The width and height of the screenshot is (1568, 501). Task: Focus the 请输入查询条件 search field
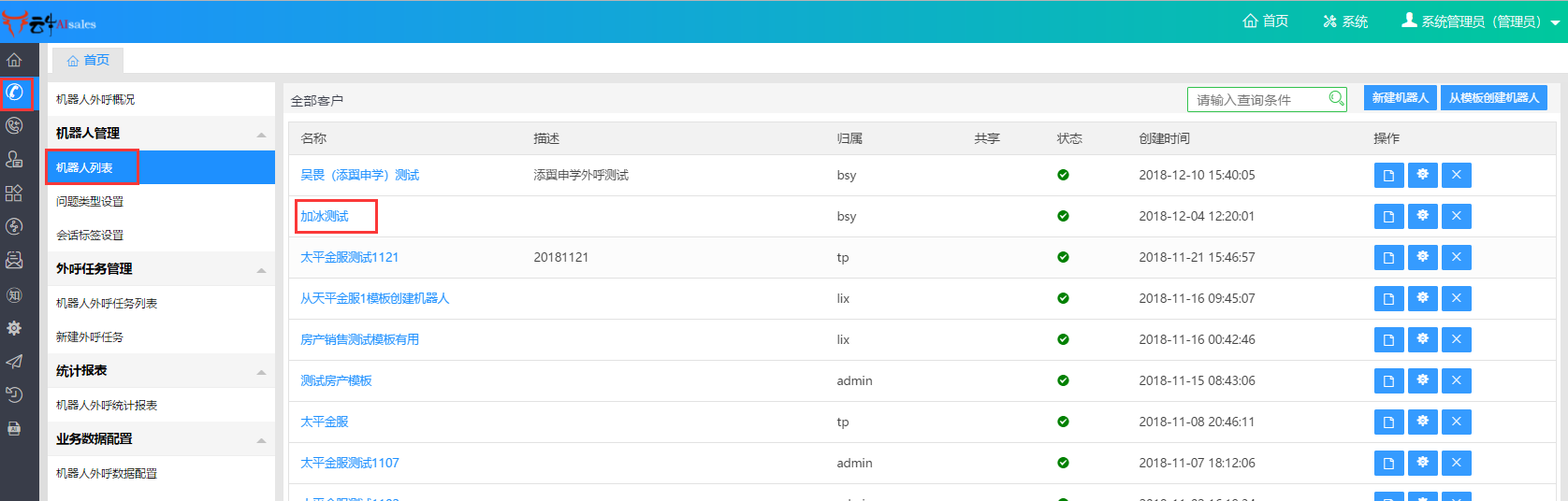(x=1258, y=100)
